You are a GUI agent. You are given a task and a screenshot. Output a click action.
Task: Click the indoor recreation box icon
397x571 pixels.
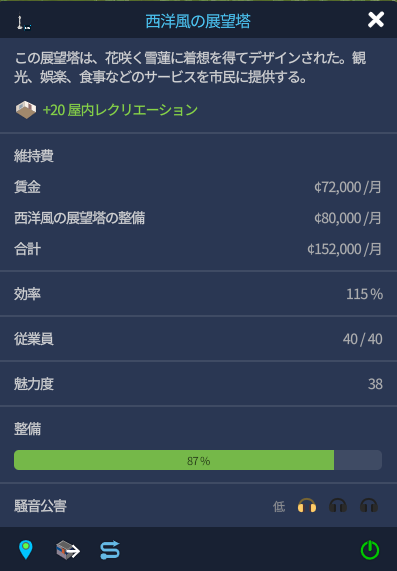(x=25, y=110)
